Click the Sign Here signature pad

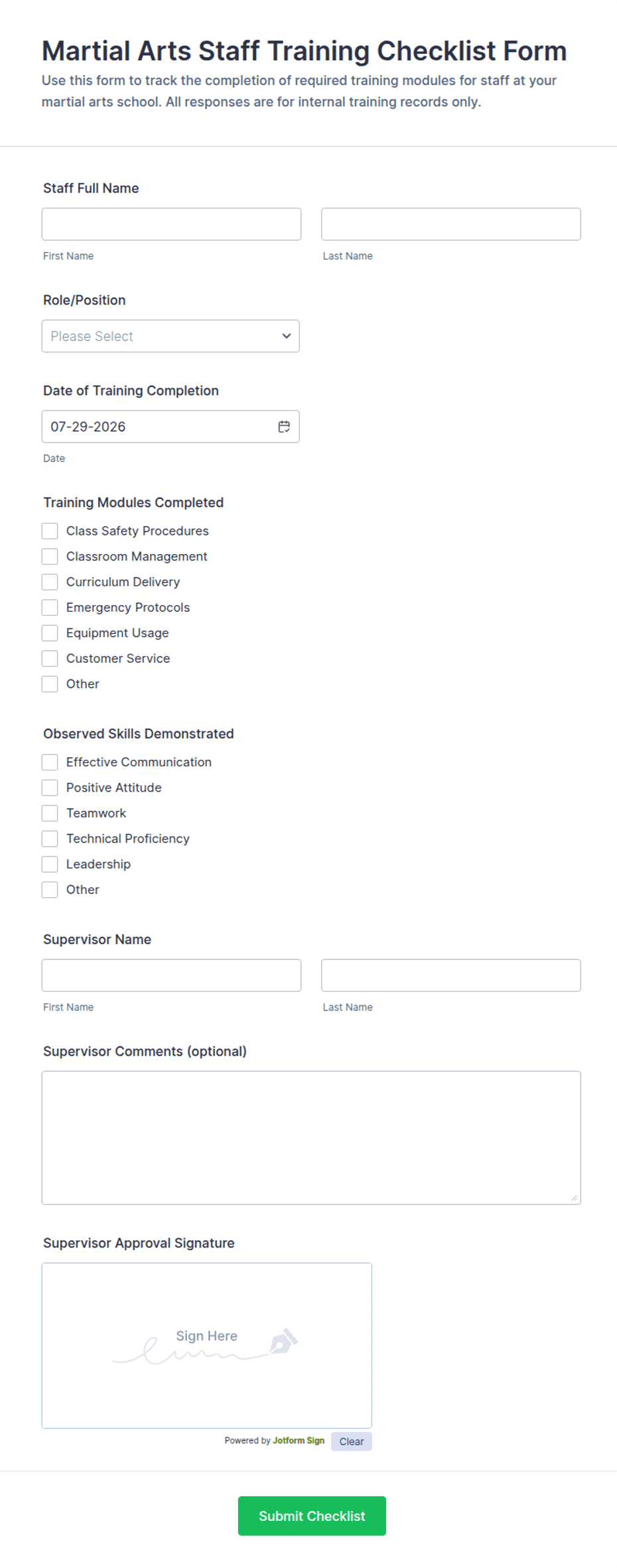(x=207, y=1346)
